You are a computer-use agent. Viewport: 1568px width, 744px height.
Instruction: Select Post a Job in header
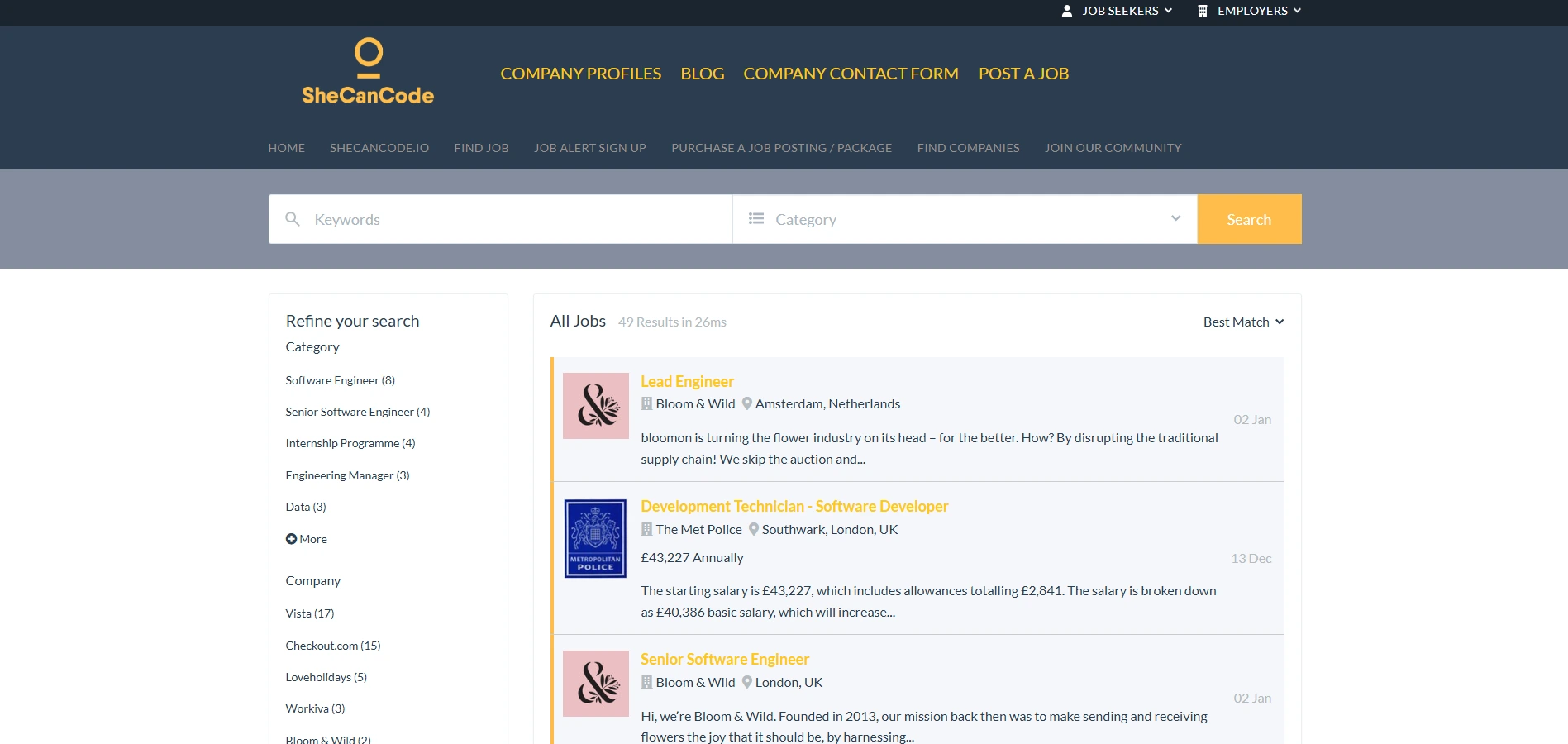pyautogui.click(x=1023, y=74)
